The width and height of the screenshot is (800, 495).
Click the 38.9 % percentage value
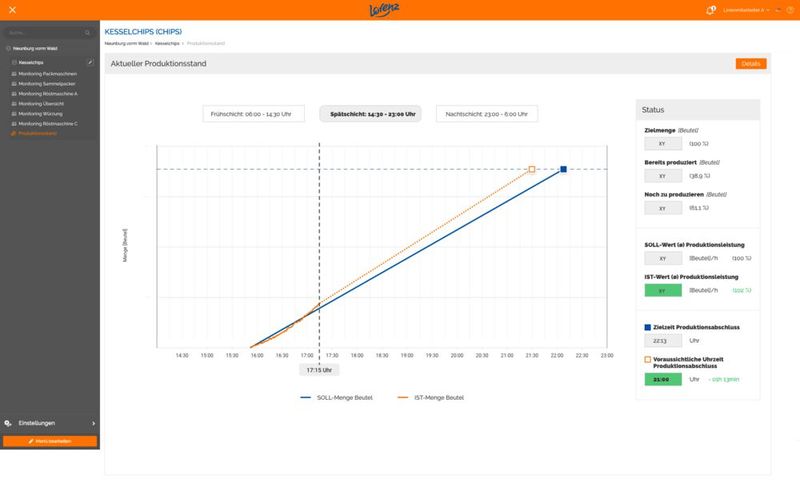coord(699,176)
